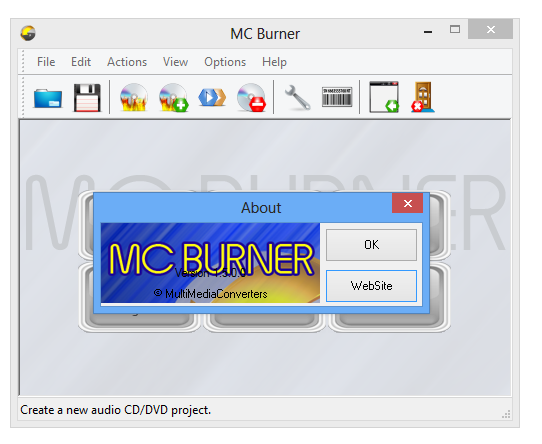Close the MC Burner main window
Viewport: 542px width, 444px height.
[490, 29]
